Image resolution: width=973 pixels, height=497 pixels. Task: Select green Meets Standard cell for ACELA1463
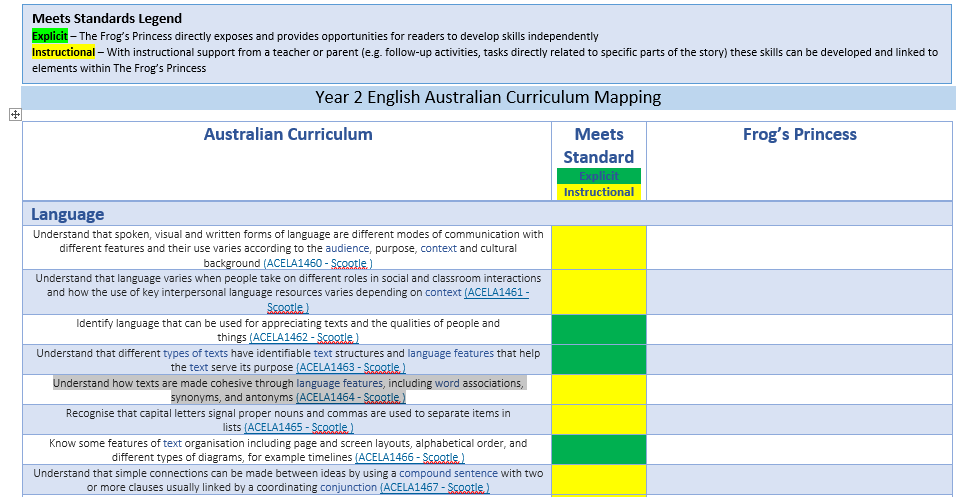tap(599, 359)
